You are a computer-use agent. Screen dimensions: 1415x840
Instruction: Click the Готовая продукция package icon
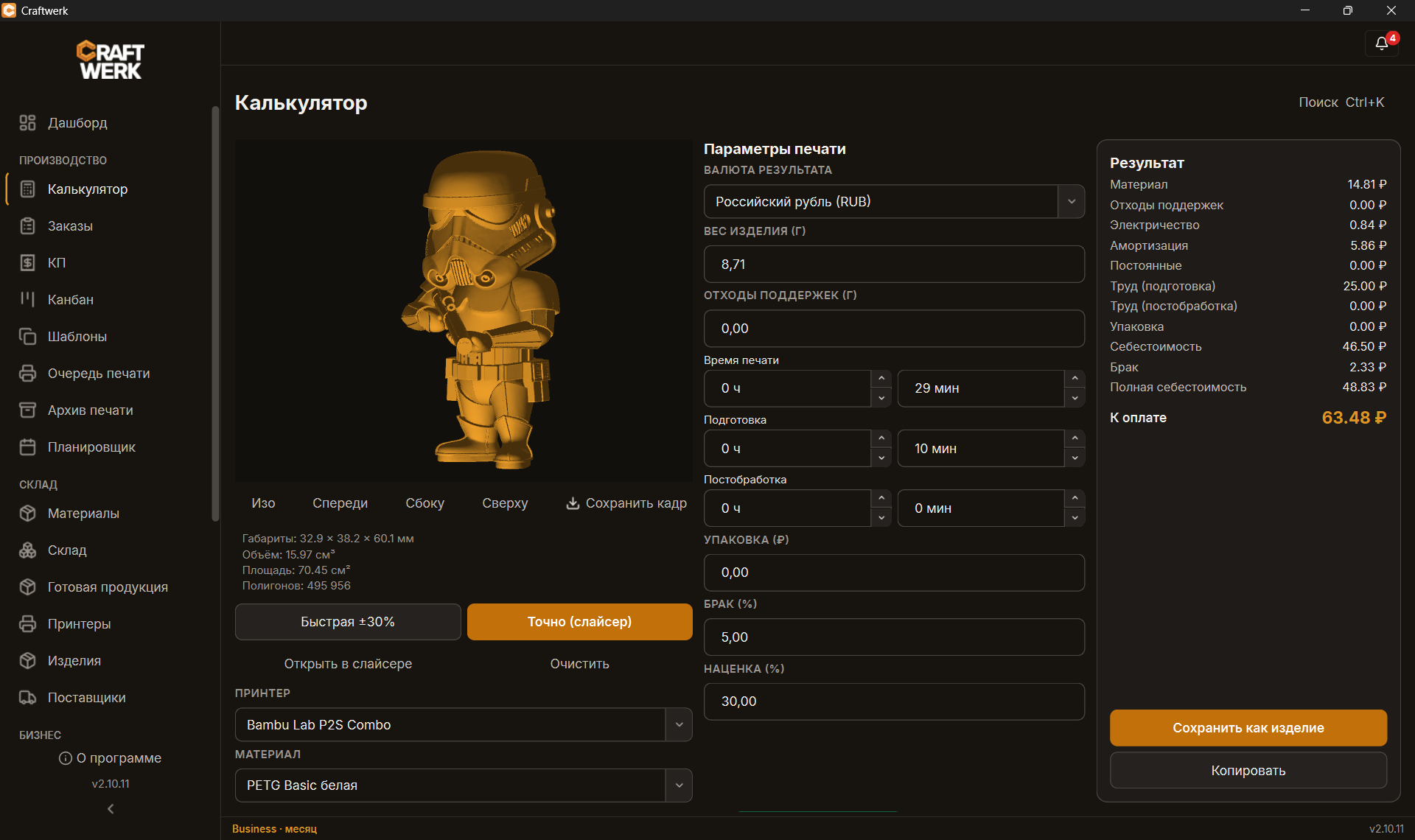click(x=27, y=587)
